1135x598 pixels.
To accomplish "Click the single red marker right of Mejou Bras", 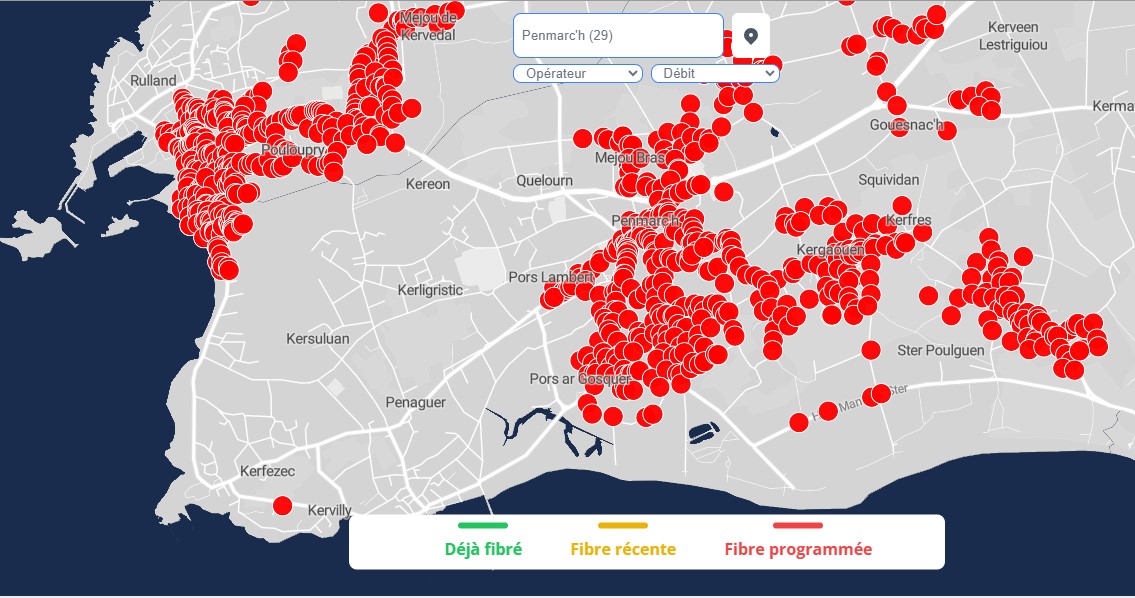I will (724, 191).
